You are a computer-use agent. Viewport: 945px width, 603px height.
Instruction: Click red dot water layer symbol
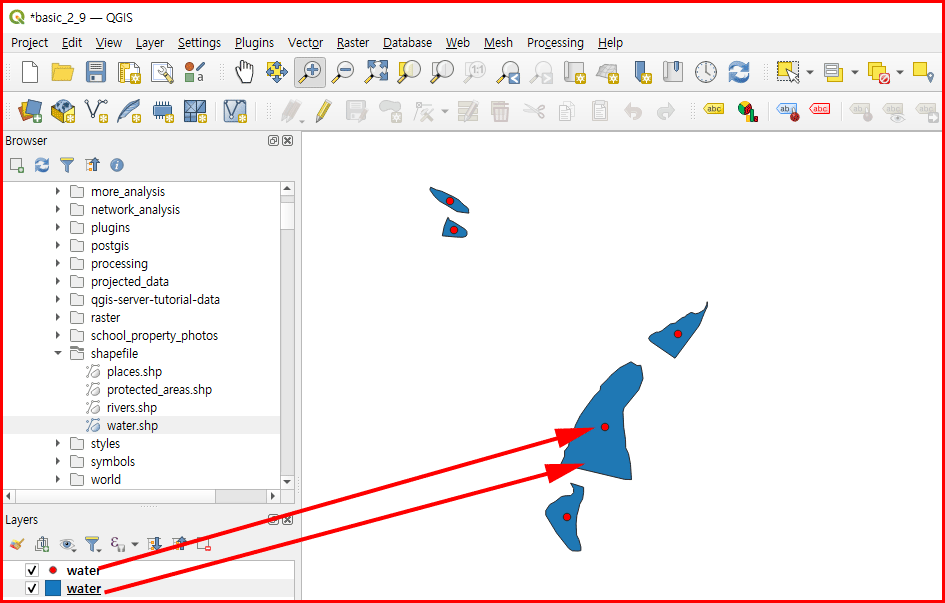[53, 570]
